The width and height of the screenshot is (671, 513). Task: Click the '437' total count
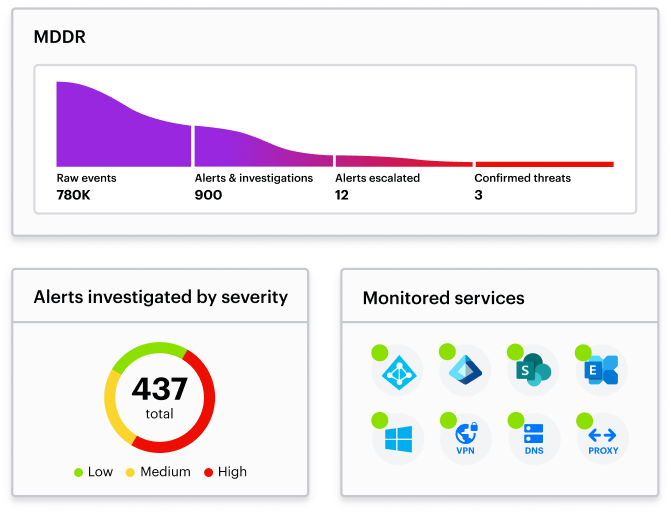click(x=159, y=388)
